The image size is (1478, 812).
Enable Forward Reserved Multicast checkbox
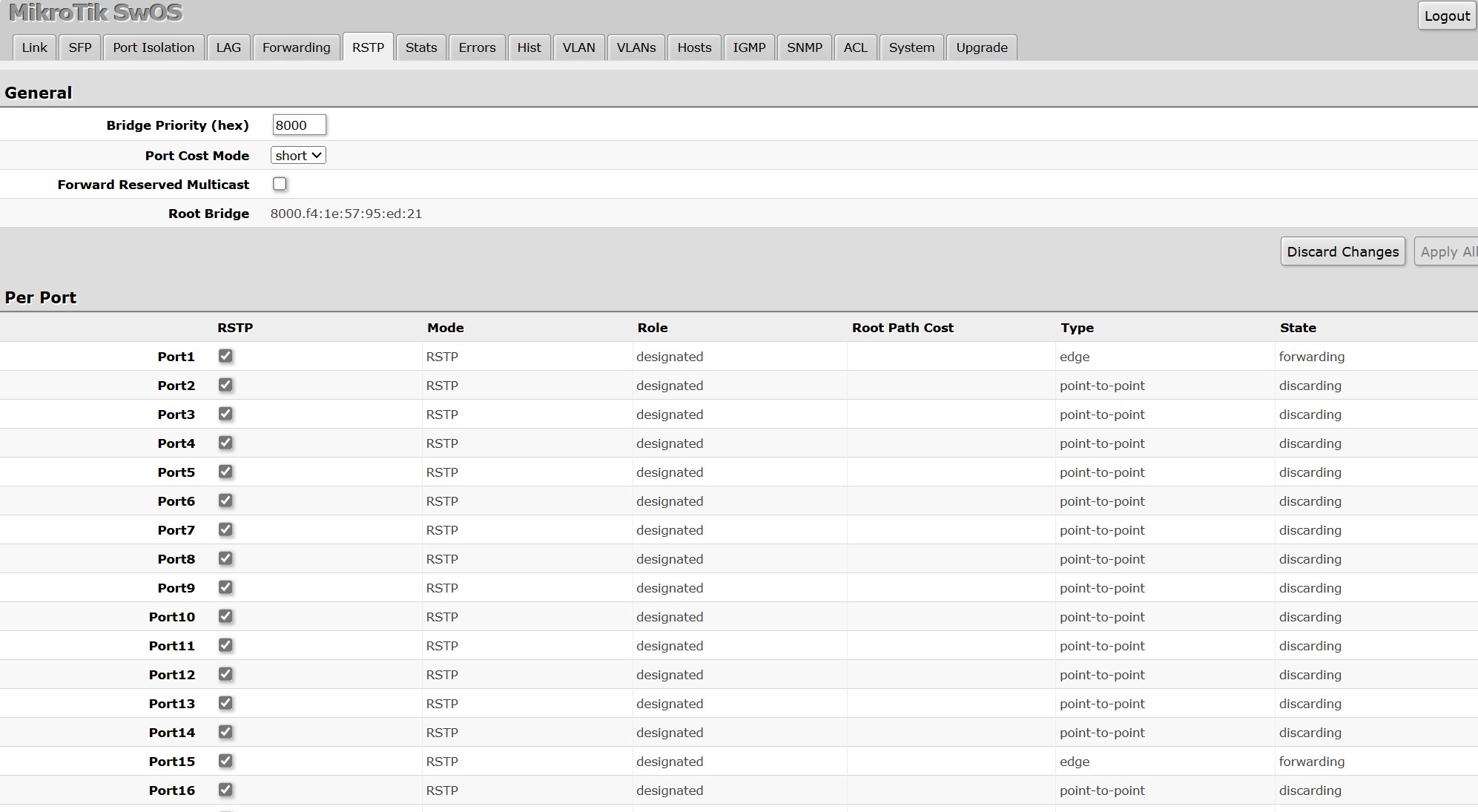[x=280, y=184]
